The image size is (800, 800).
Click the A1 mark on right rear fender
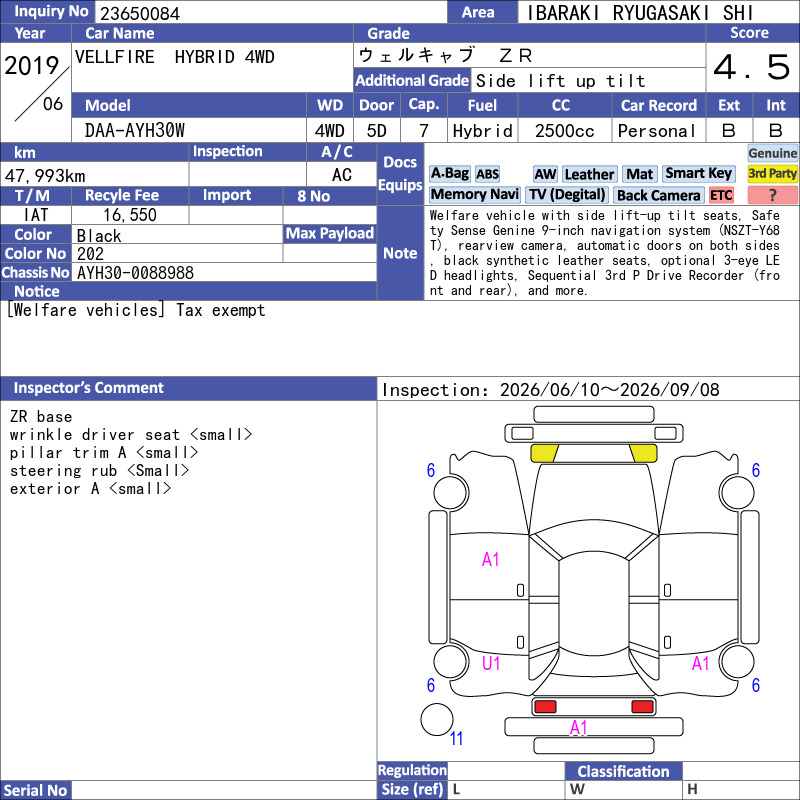click(701, 663)
